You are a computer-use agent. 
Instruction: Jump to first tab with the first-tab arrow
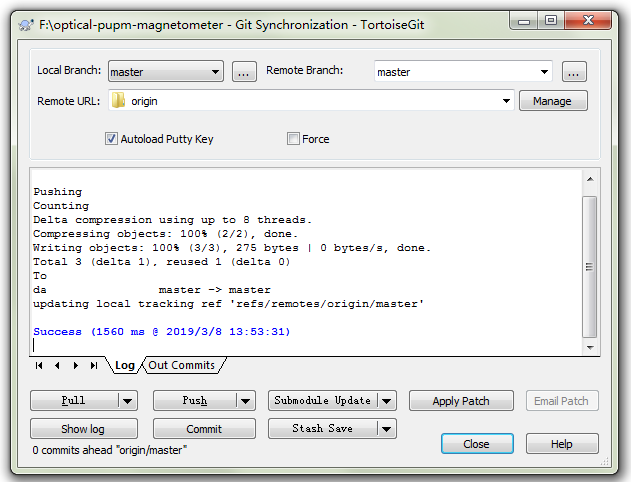[x=39, y=365]
